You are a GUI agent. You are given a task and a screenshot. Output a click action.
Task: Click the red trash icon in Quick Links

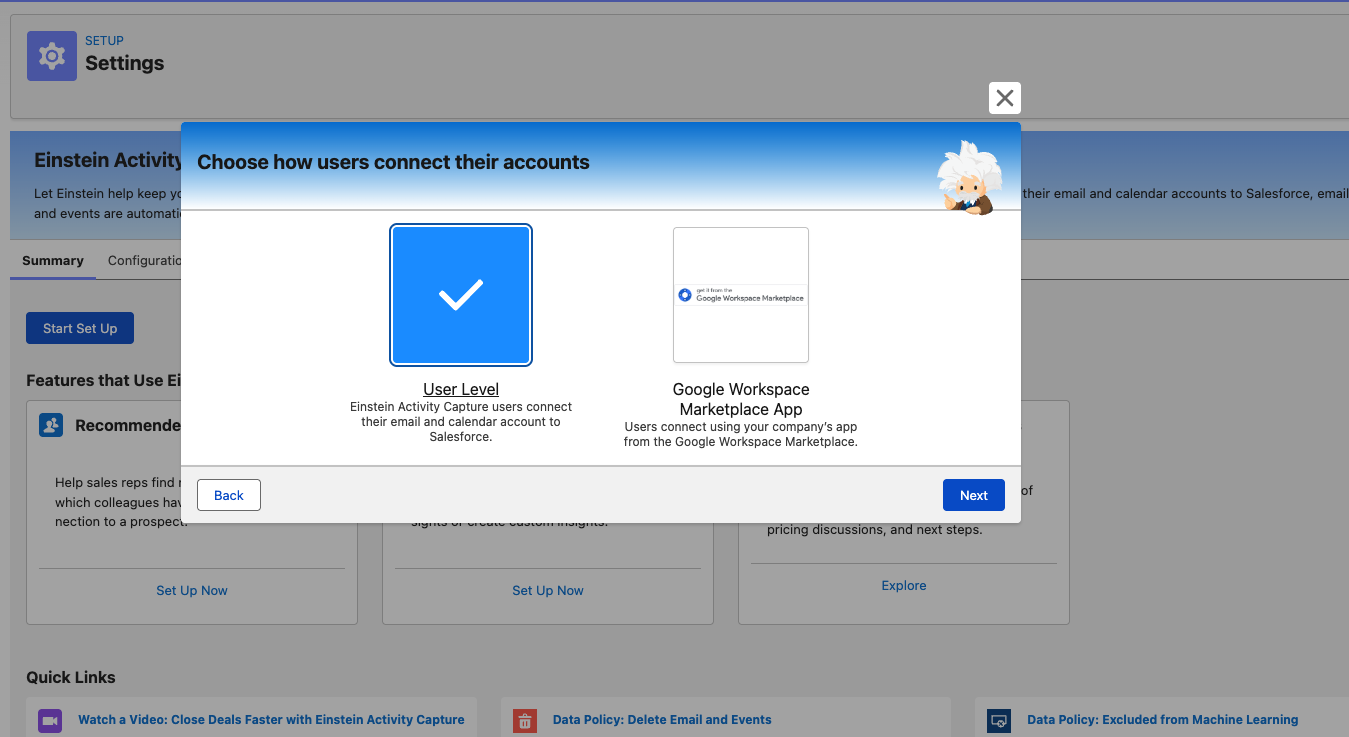point(525,720)
